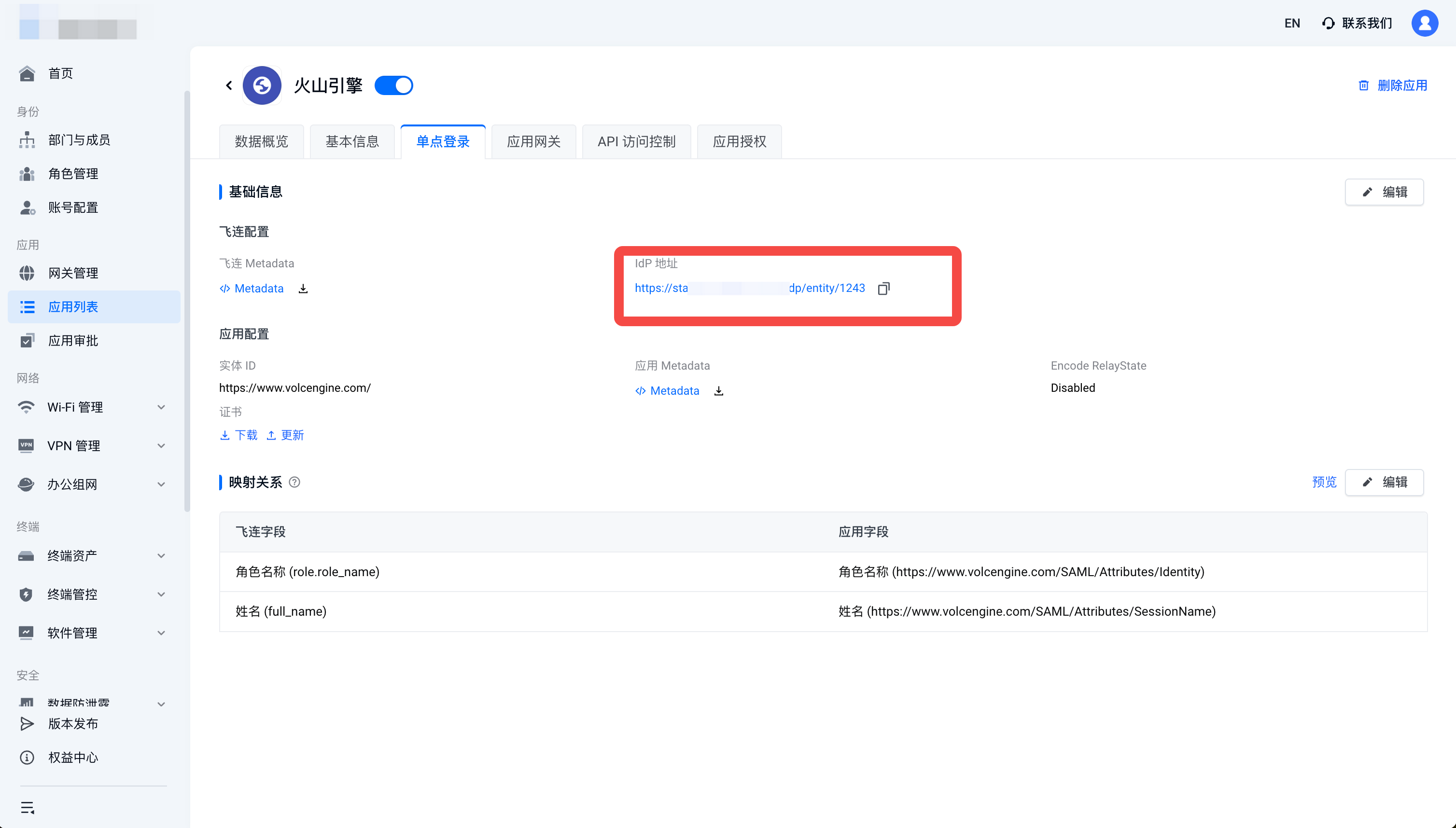
Task: Open the API 访问控制 tab
Action: [x=637, y=141]
